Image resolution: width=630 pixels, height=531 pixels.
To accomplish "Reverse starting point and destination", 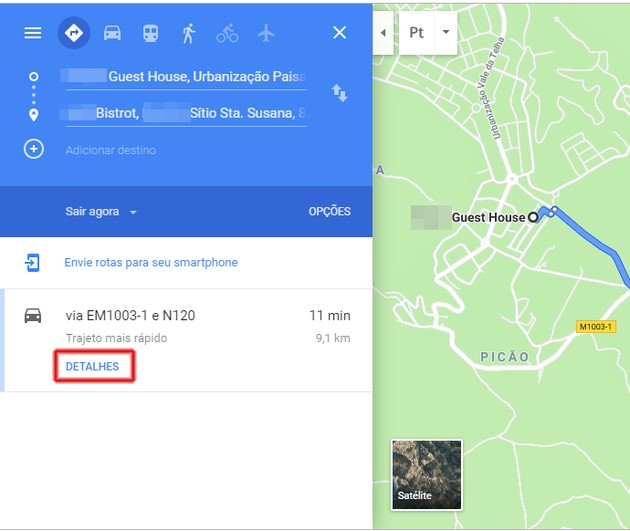I will coord(340,93).
